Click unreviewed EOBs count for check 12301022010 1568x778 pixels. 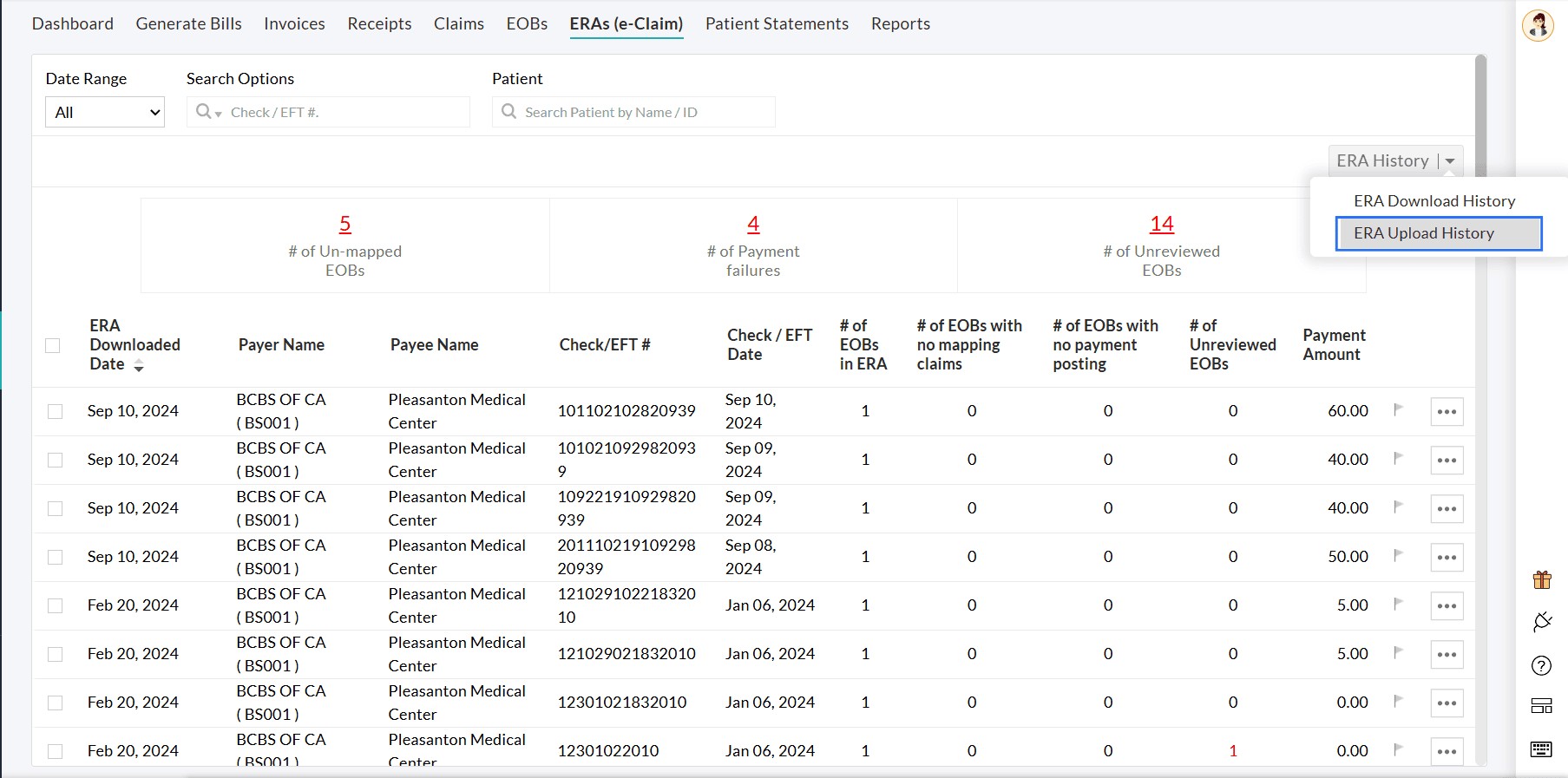(1233, 751)
